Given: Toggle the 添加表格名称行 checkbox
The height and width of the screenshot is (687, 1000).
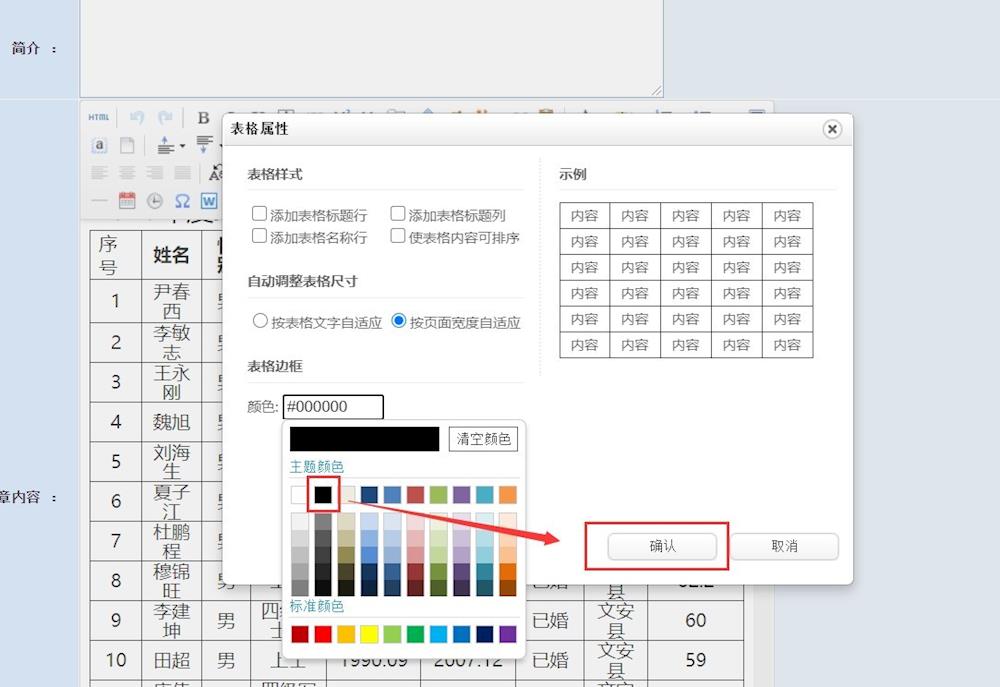Looking at the screenshot, I should click(x=260, y=237).
